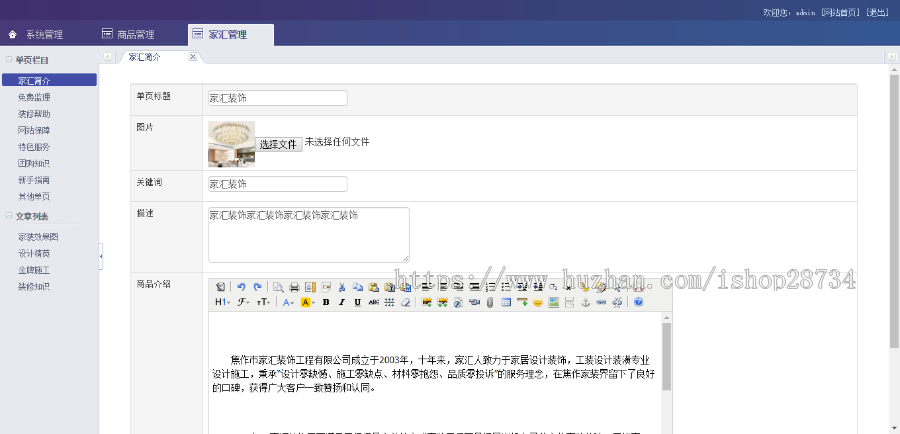Remove the hyperlink with the unlink icon
Image resolution: width=900 pixels, height=434 pixels.
tap(617, 303)
